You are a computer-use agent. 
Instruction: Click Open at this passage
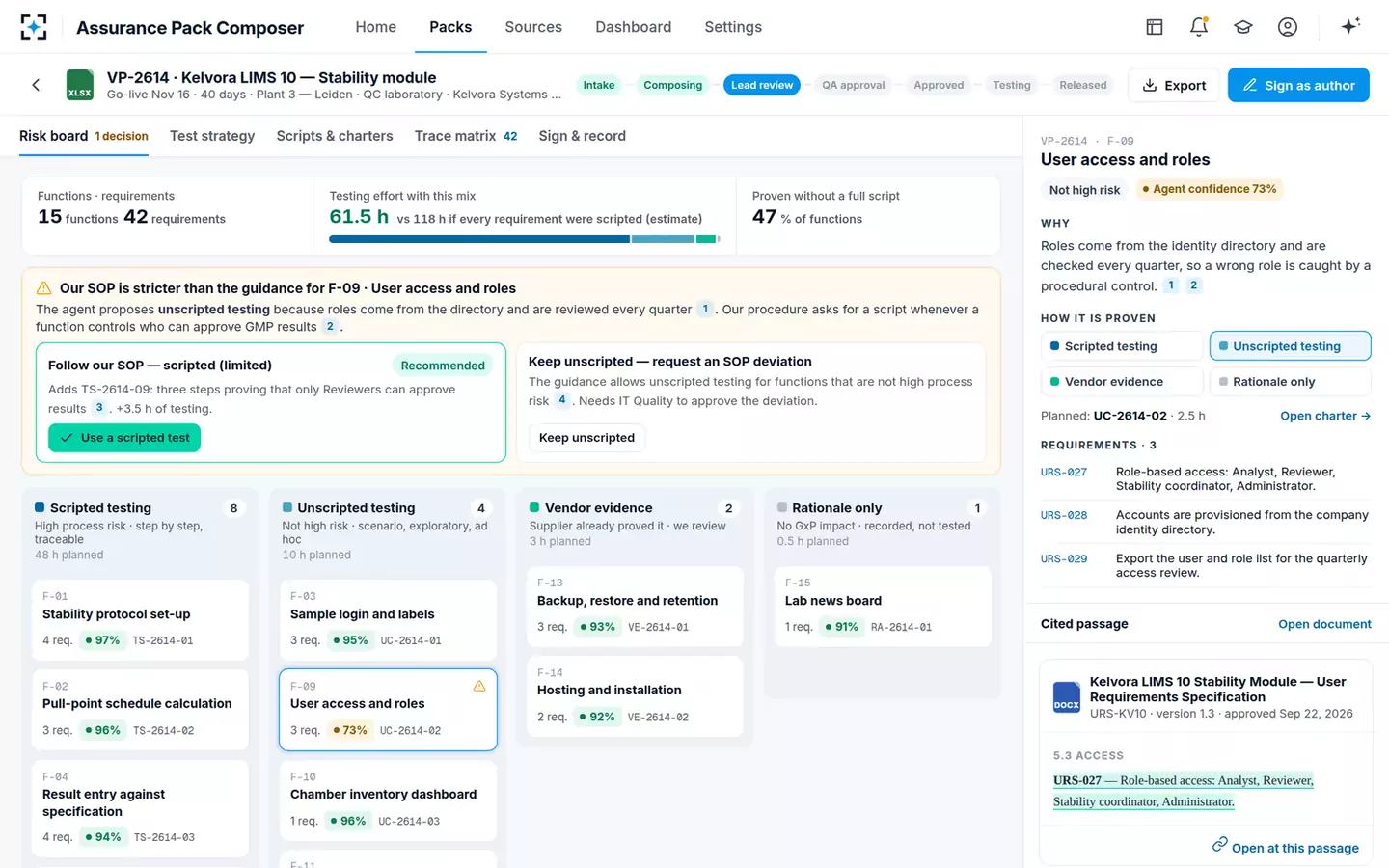click(x=1286, y=847)
